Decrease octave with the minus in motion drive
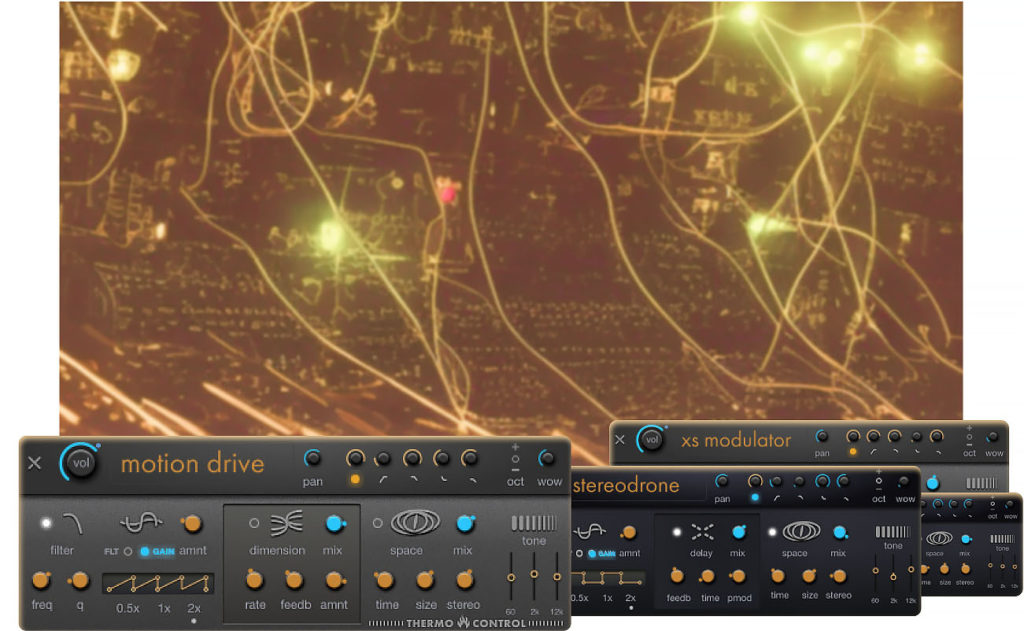 (x=515, y=469)
